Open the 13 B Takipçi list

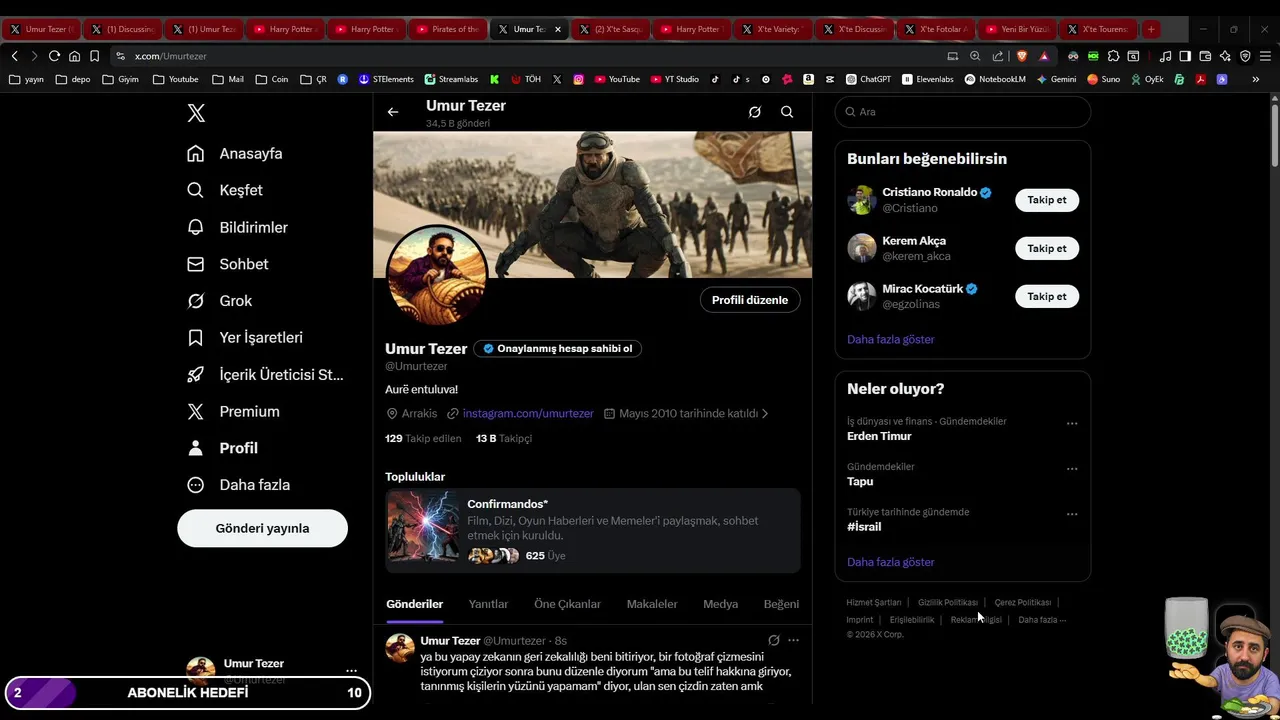pyautogui.click(x=504, y=438)
